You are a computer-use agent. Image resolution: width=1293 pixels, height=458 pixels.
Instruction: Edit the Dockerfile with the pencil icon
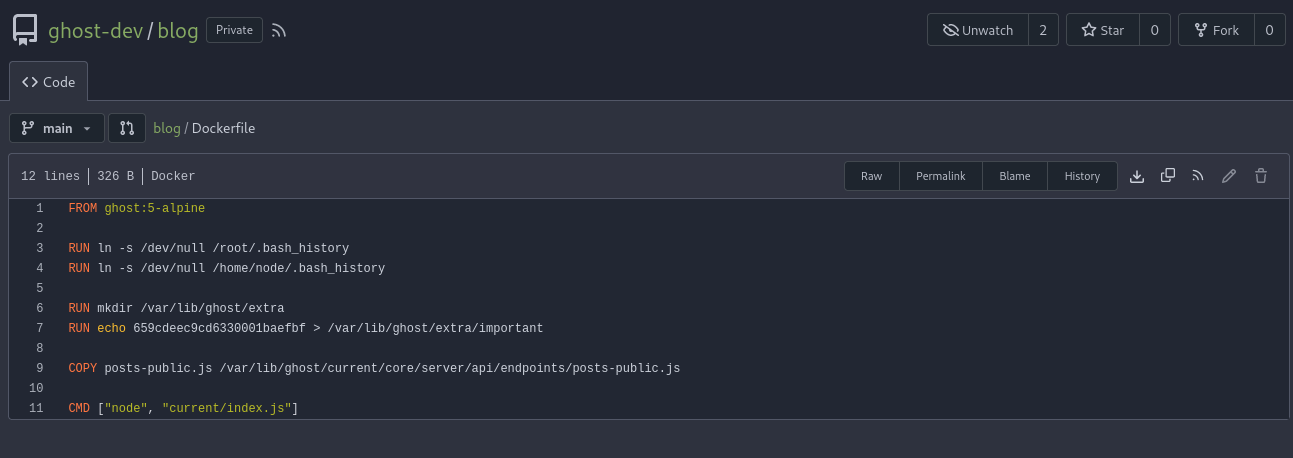point(1229,176)
